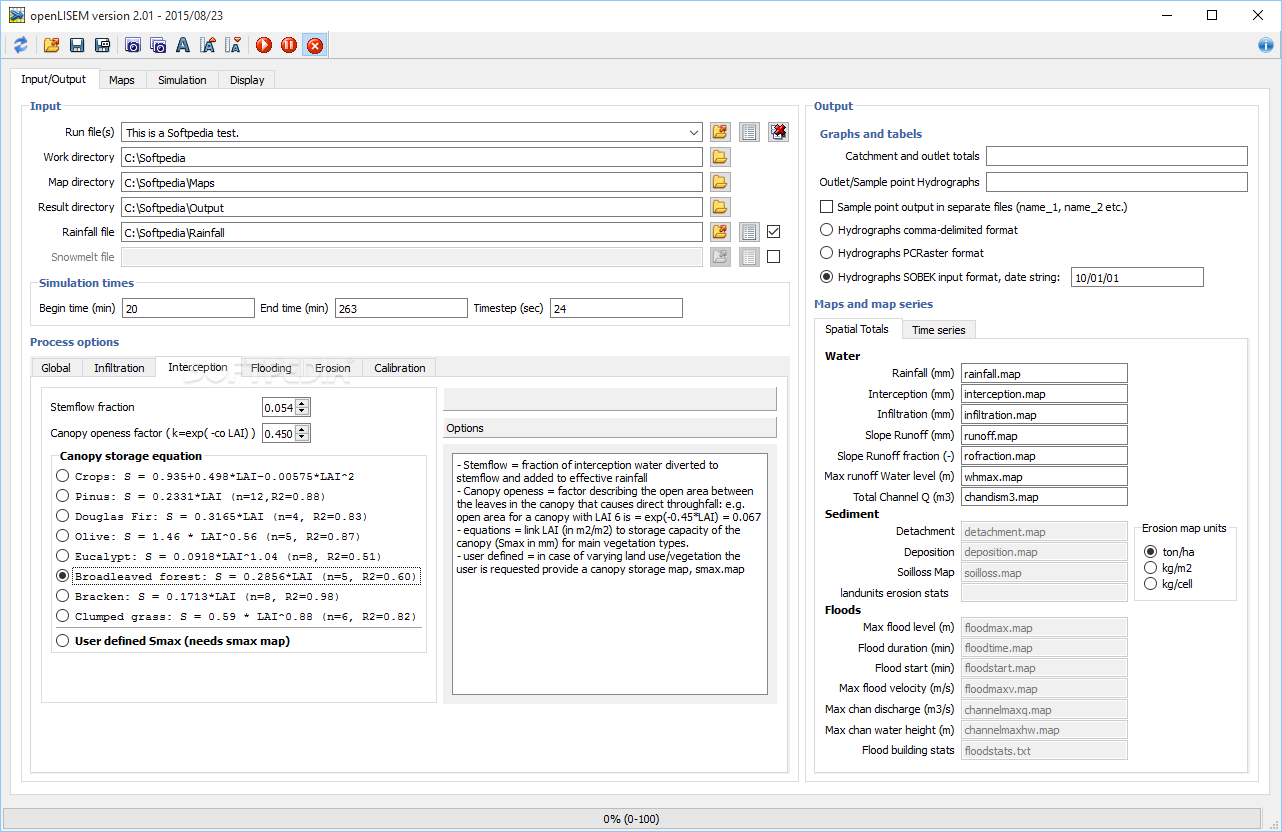Browse for Rainfall file
1282x832 pixels.
[x=720, y=232]
